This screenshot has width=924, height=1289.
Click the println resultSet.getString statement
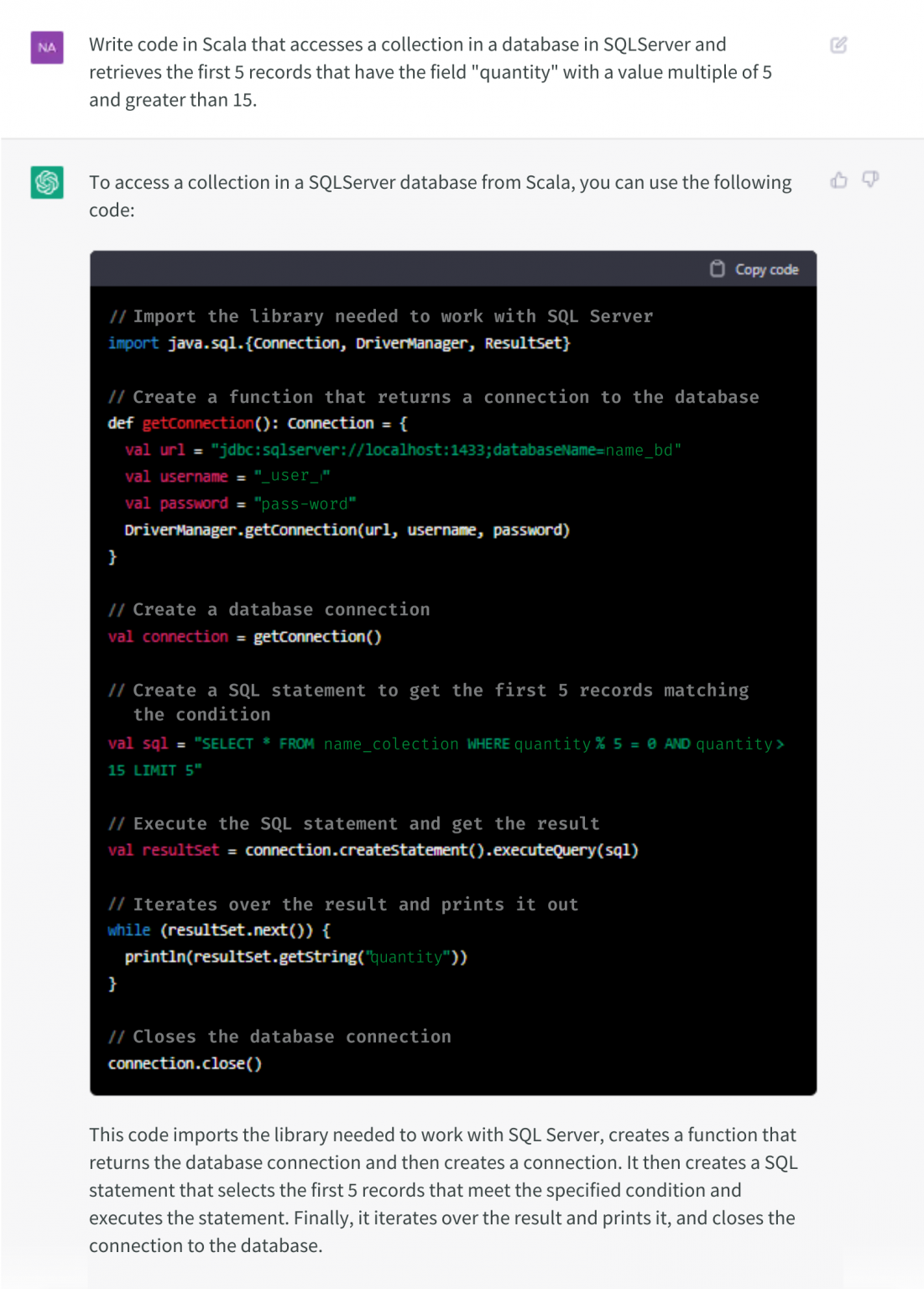pos(295,956)
